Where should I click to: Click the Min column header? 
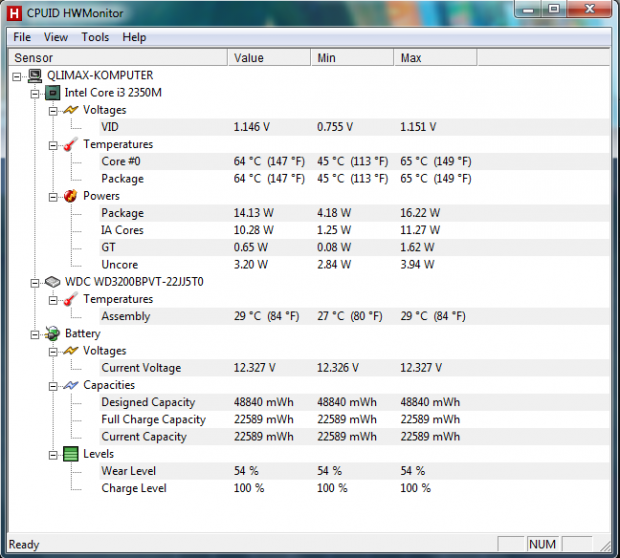352,58
